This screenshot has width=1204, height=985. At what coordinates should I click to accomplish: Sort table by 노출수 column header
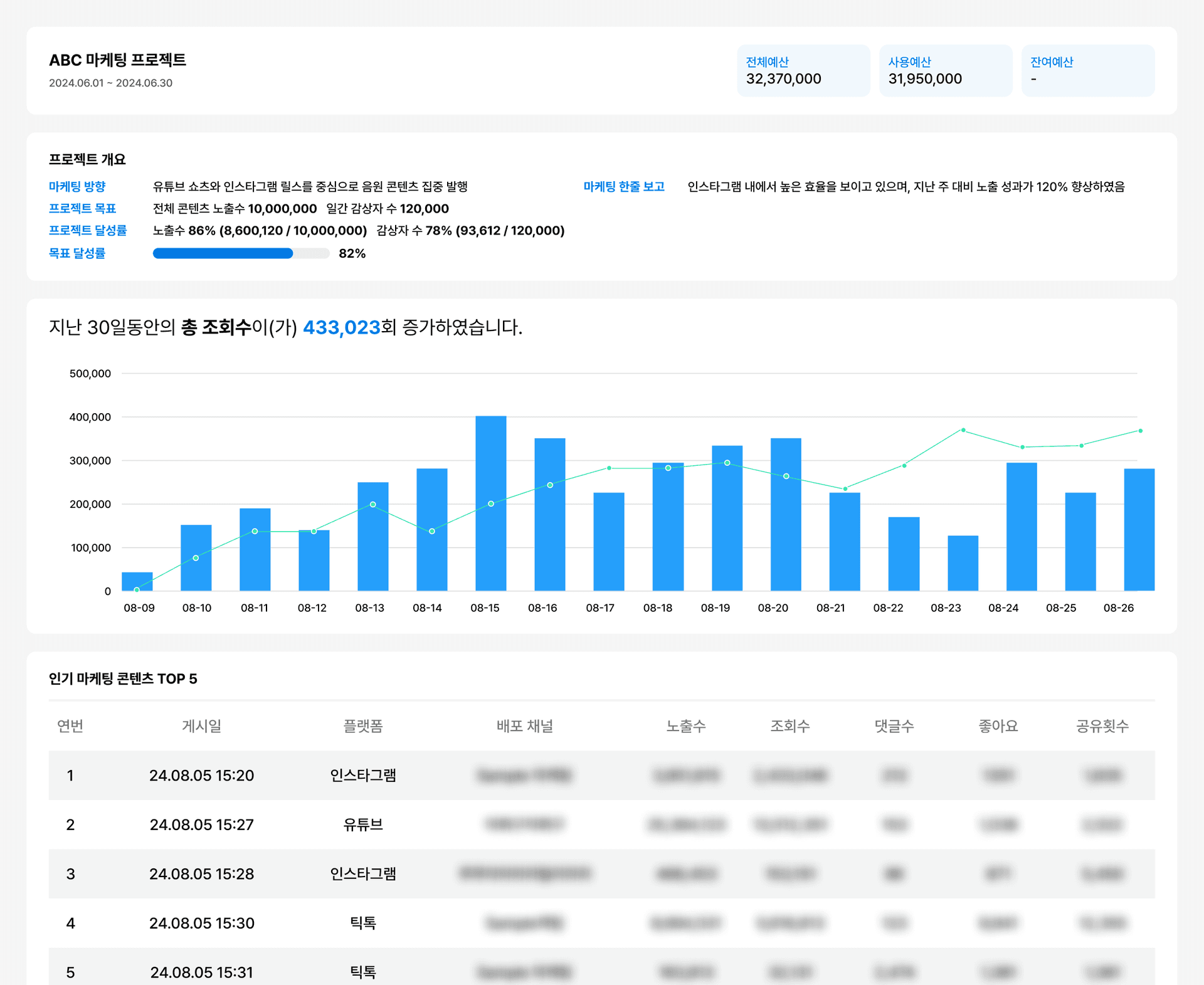tap(685, 726)
